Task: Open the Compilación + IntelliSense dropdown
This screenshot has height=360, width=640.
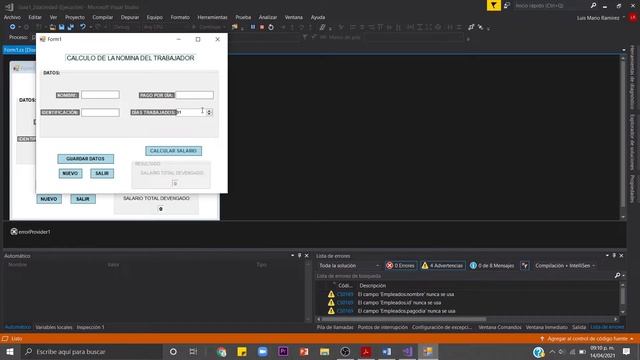Action: pyautogui.click(x=565, y=266)
